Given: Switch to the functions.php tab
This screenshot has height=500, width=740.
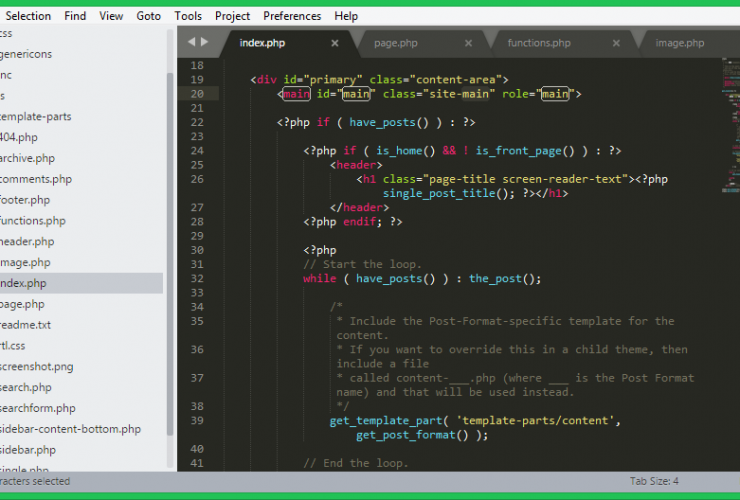Looking at the screenshot, I should click(x=539, y=43).
